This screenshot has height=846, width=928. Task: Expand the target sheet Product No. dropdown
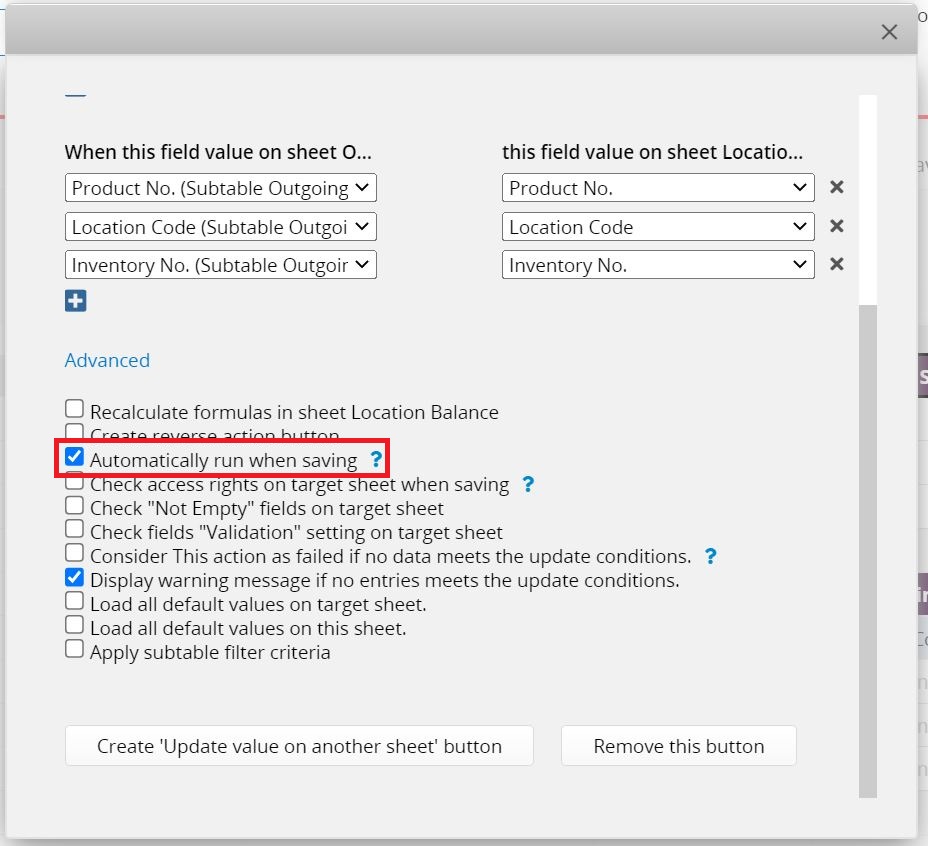tap(658, 188)
